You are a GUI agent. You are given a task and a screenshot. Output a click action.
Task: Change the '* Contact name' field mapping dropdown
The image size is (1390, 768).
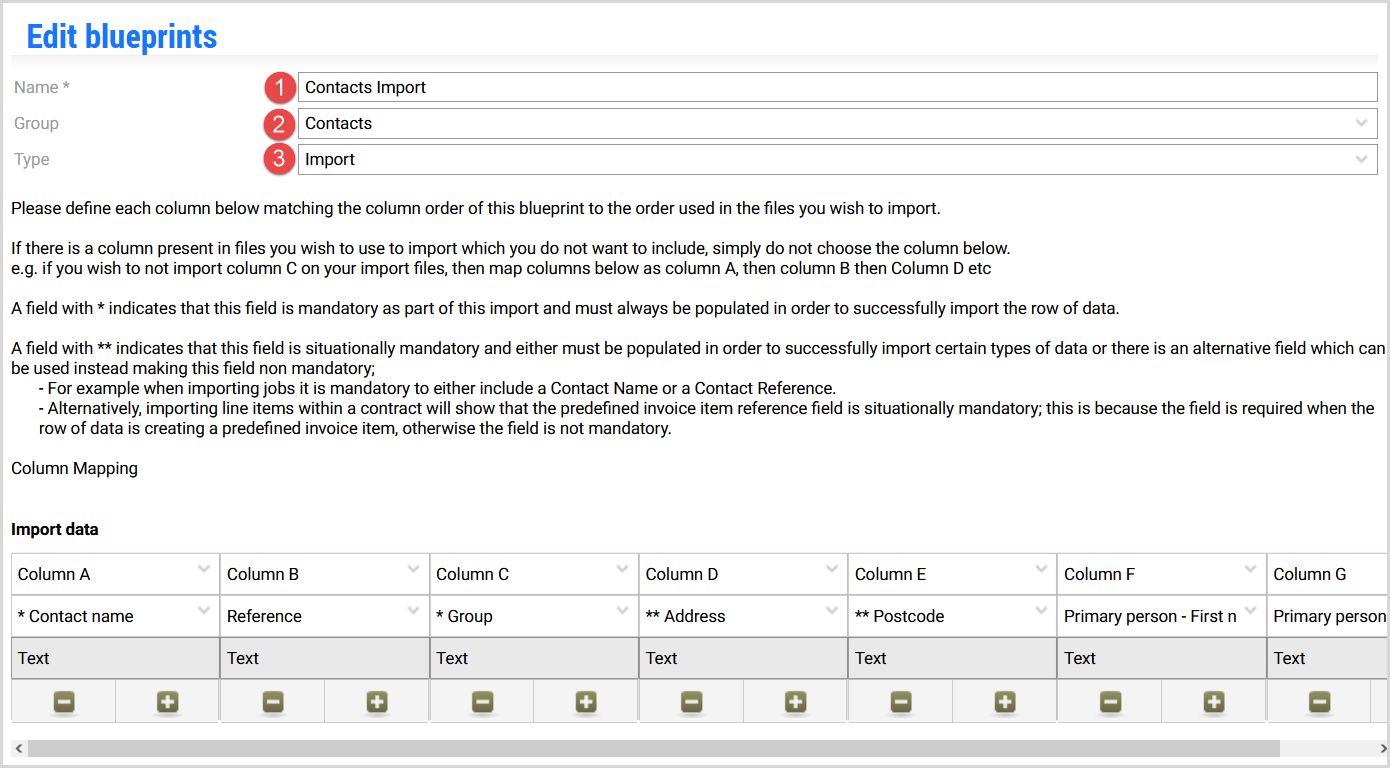click(116, 616)
